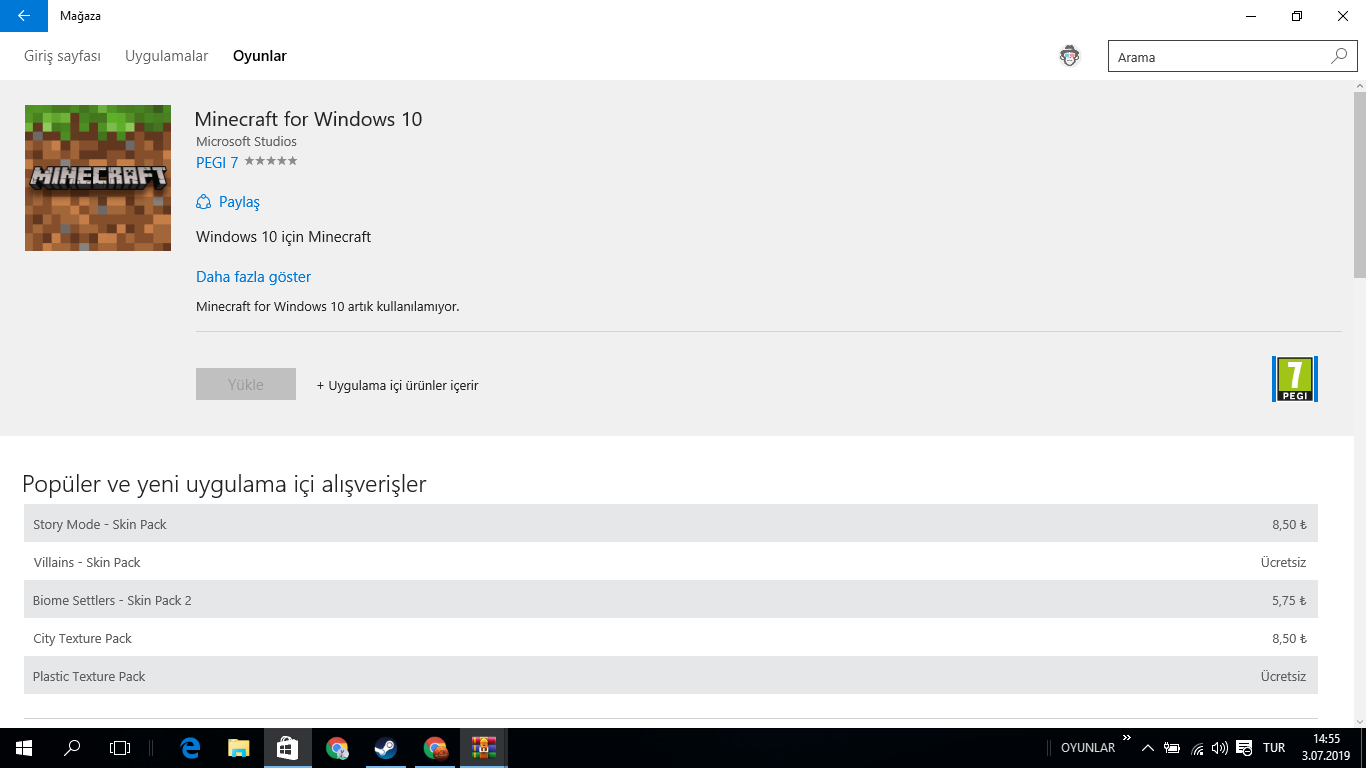Click the search magnifier icon in Arama box
Screen dimensions: 1366x768
click(x=1339, y=57)
